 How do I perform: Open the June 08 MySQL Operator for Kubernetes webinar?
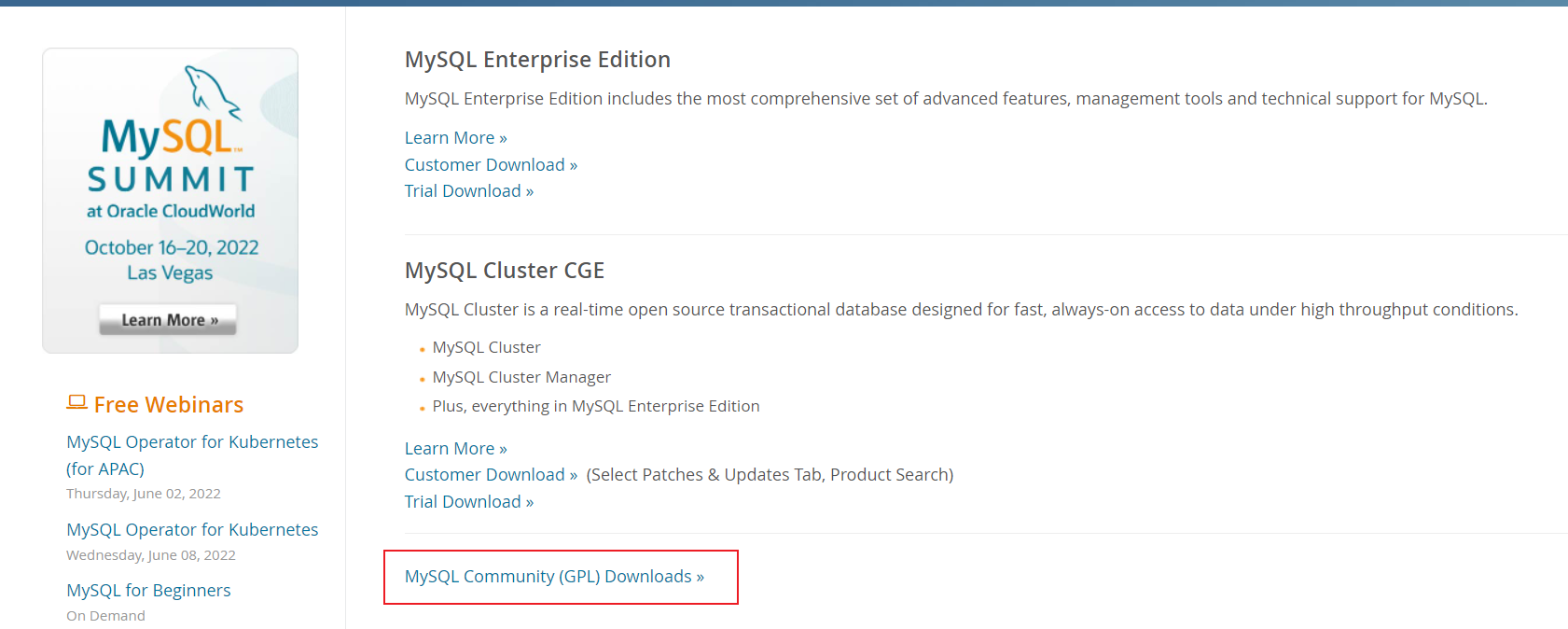coord(192,530)
